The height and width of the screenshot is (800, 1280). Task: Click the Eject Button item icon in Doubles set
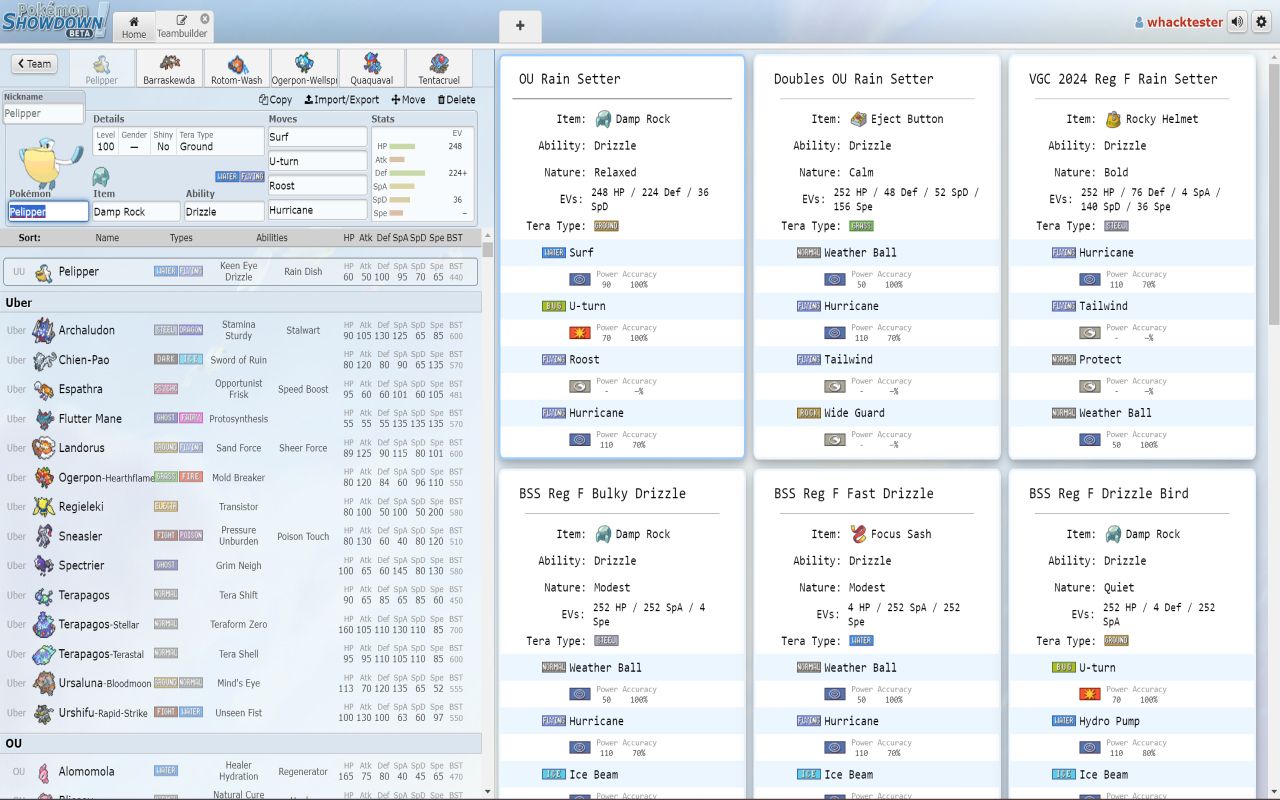(x=858, y=119)
